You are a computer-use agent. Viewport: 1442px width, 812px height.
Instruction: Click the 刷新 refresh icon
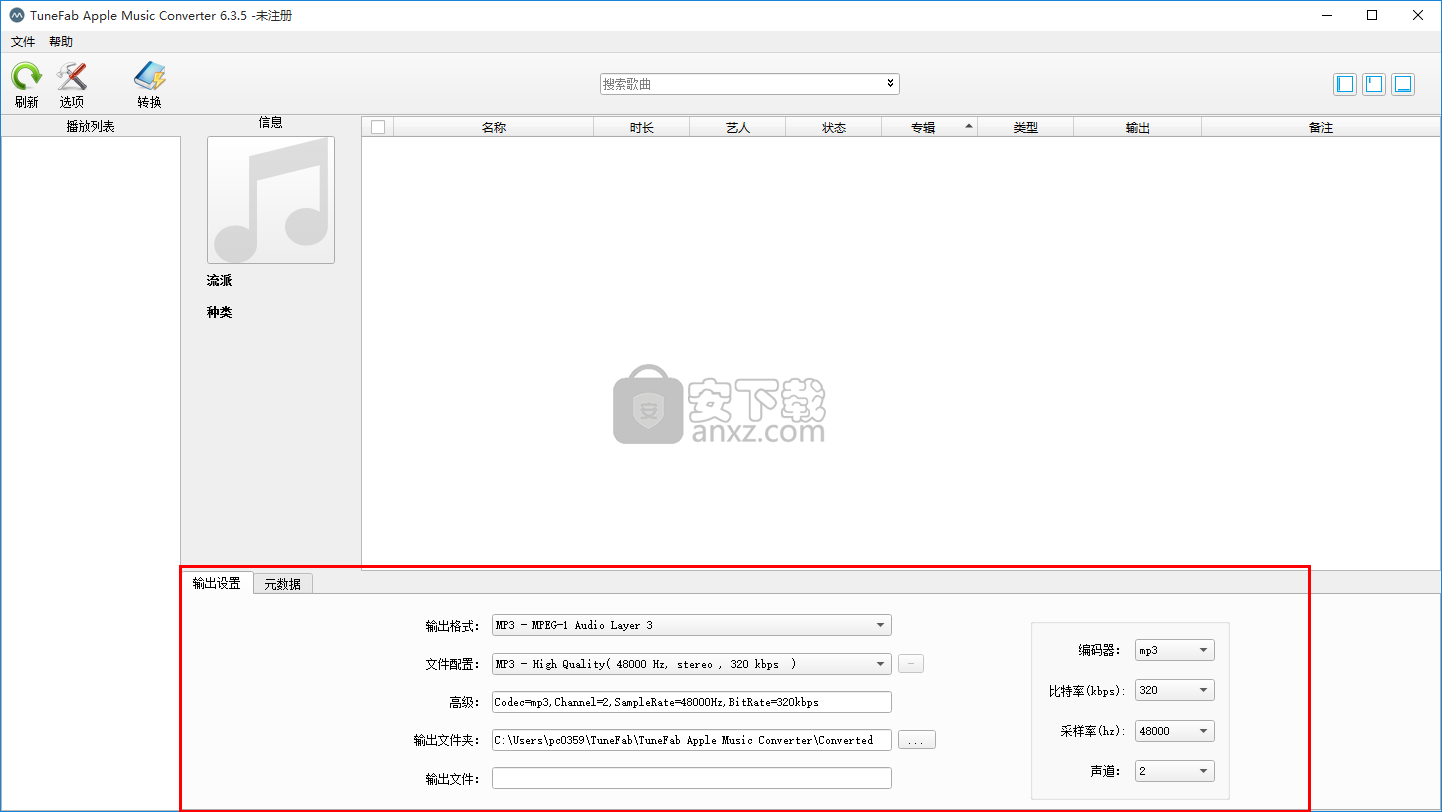coord(26,77)
